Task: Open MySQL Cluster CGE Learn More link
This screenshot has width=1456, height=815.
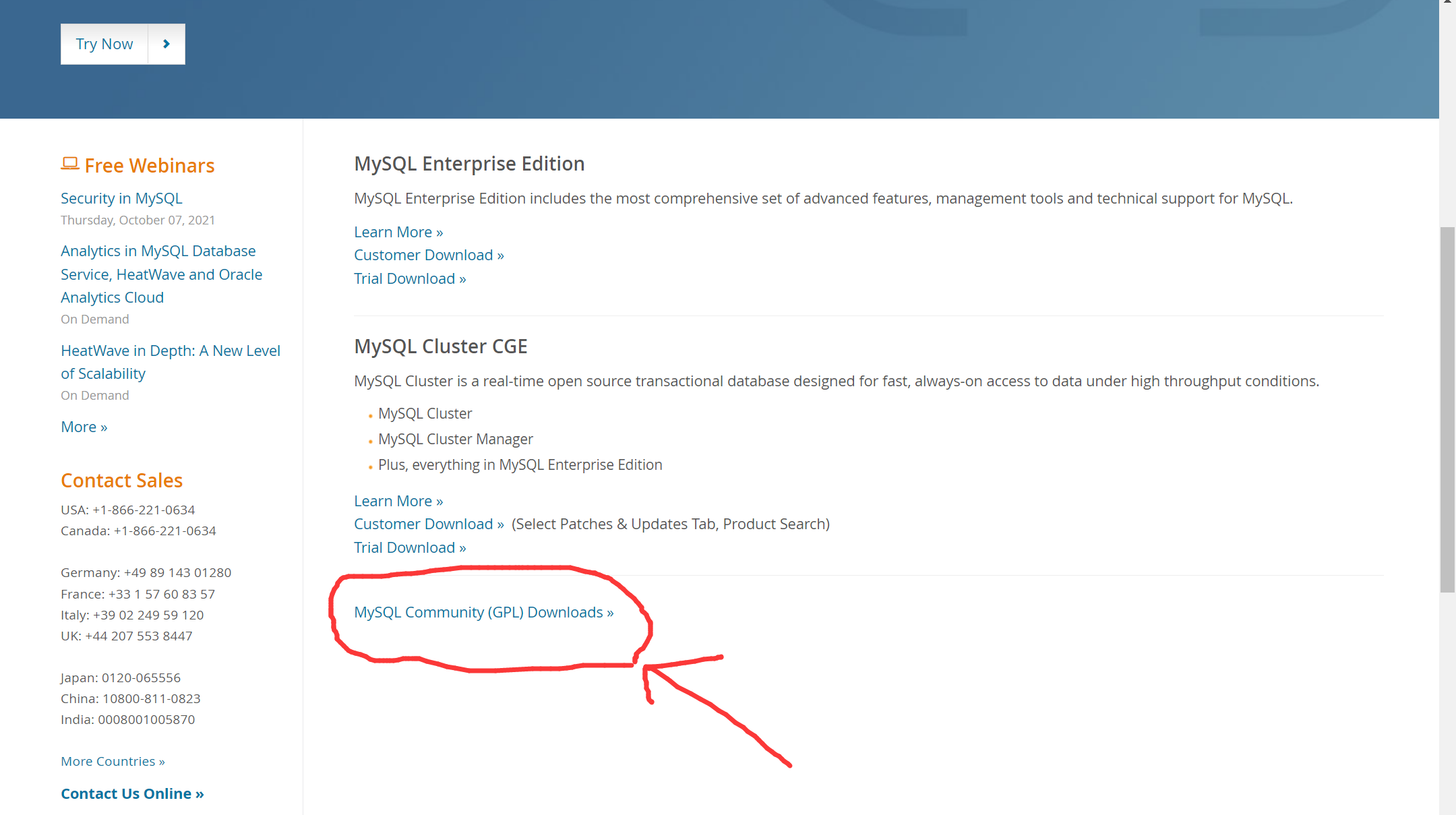Action: coord(398,501)
